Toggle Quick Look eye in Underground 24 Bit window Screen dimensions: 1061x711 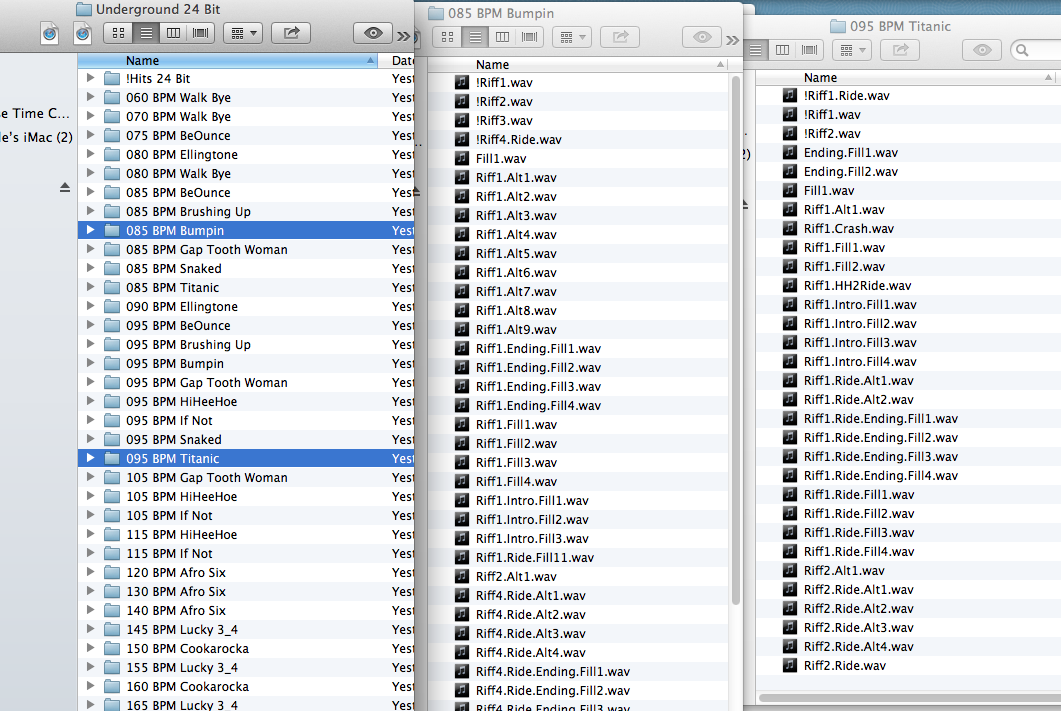coord(373,33)
